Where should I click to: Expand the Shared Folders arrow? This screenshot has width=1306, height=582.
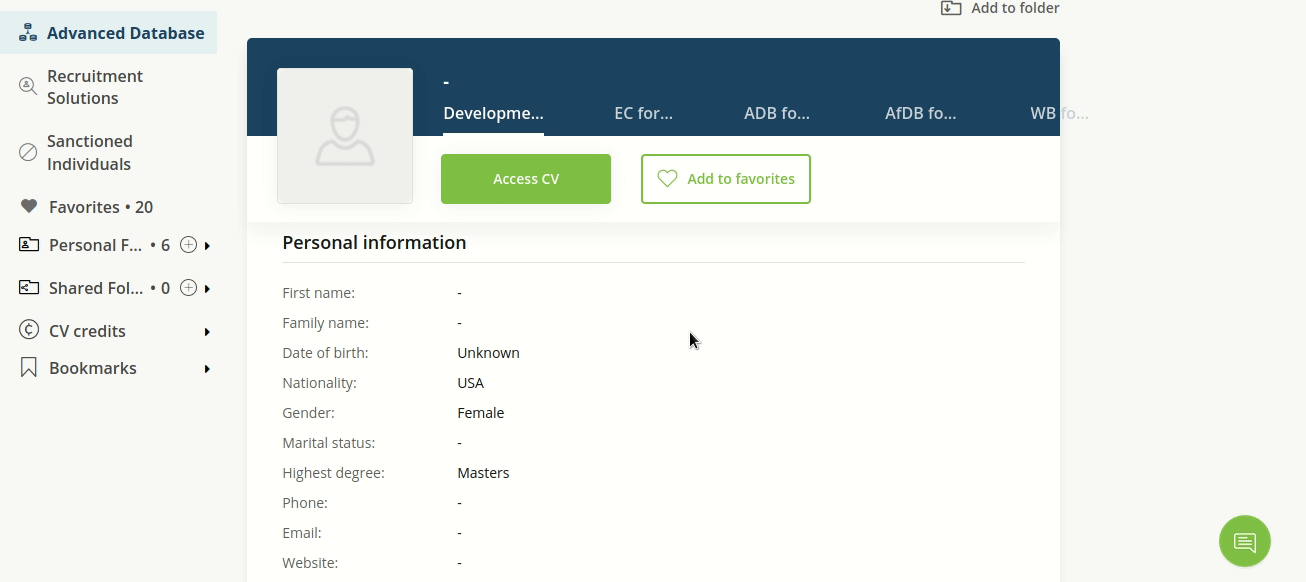click(207, 289)
